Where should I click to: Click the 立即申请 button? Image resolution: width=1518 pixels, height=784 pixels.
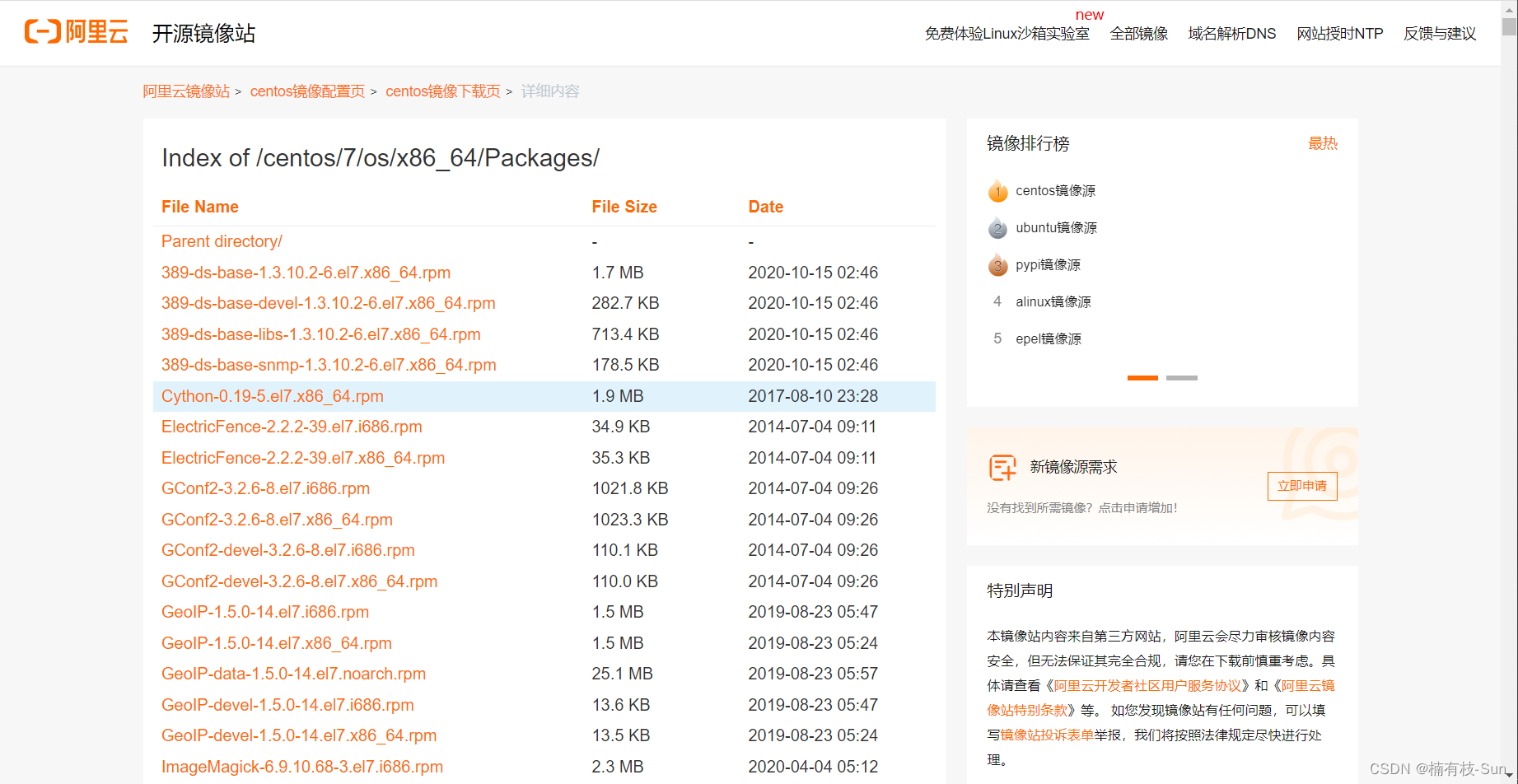1302,486
